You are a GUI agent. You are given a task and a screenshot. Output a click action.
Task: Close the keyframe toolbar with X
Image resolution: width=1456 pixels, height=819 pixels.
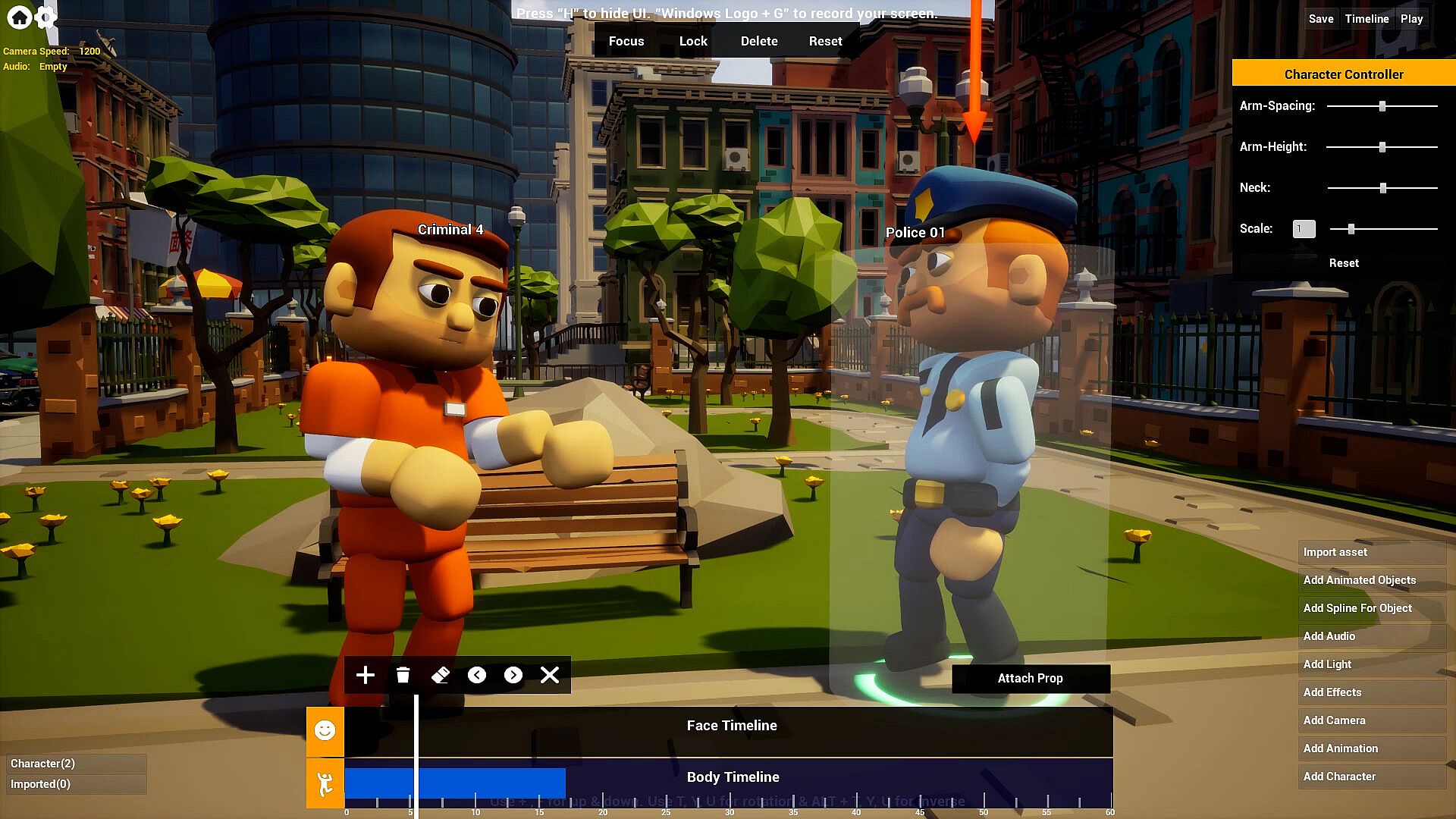coord(550,675)
